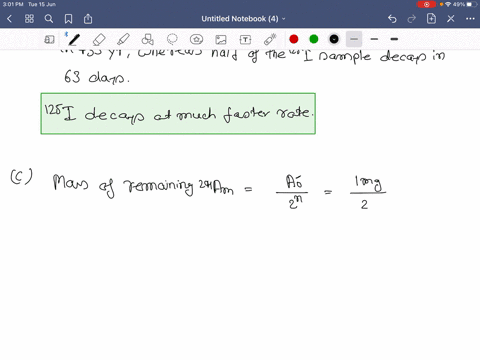Tap the '1mg over 2' fraction
The image size is (480, 360).
(x=367, y=193)
